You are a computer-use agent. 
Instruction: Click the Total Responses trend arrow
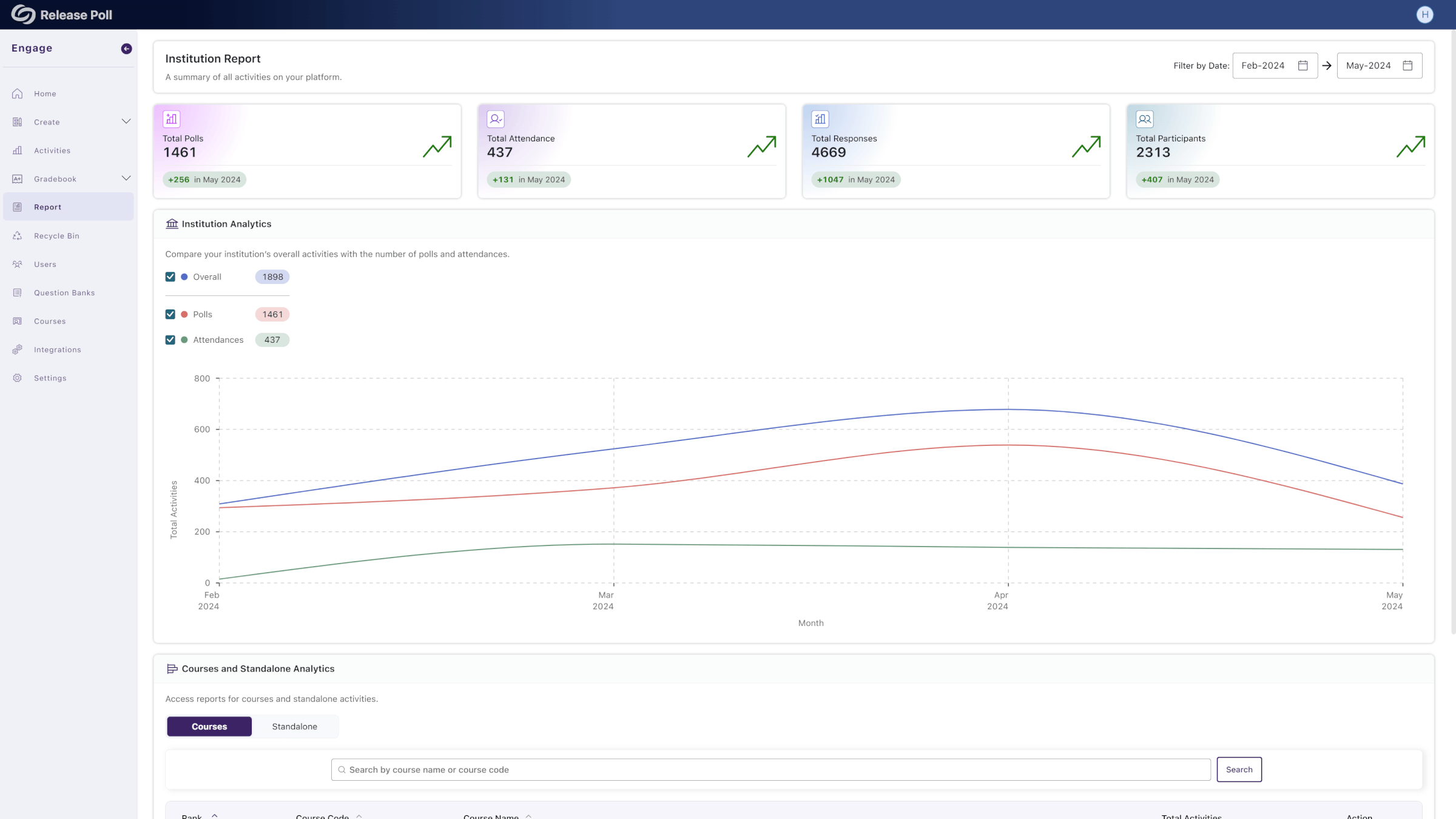pos(1087,147)
